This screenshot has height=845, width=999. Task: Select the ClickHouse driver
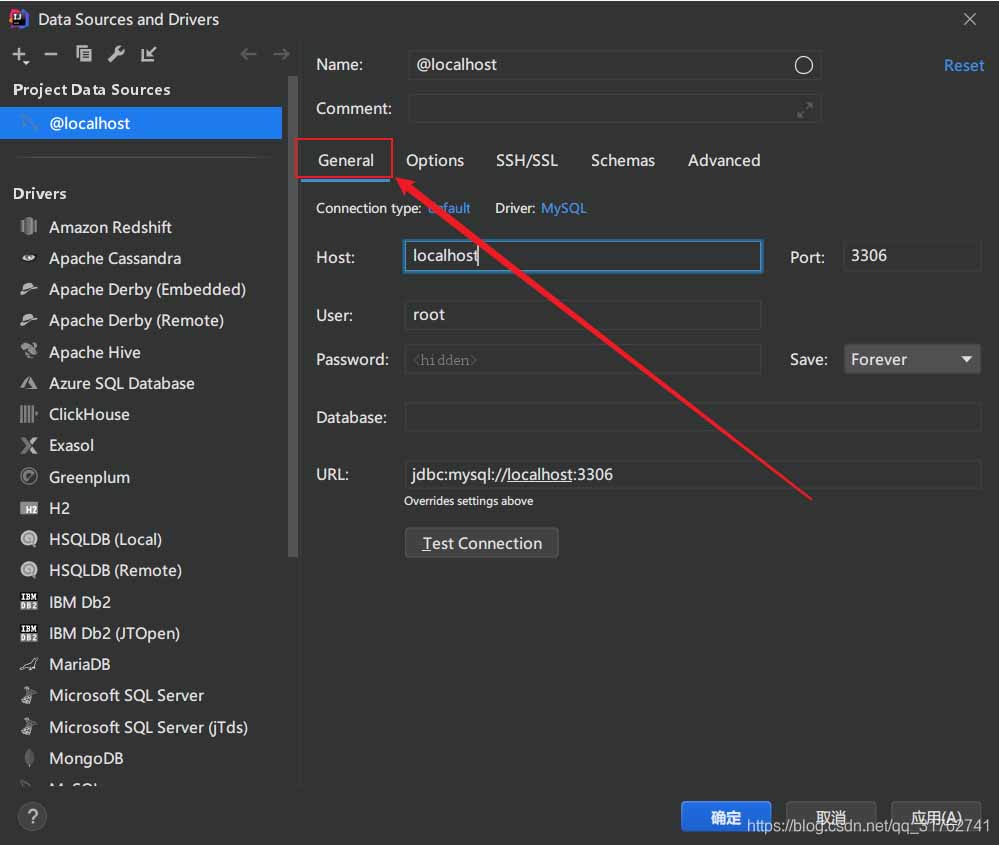pyautogui.click(x=89, y=414)
